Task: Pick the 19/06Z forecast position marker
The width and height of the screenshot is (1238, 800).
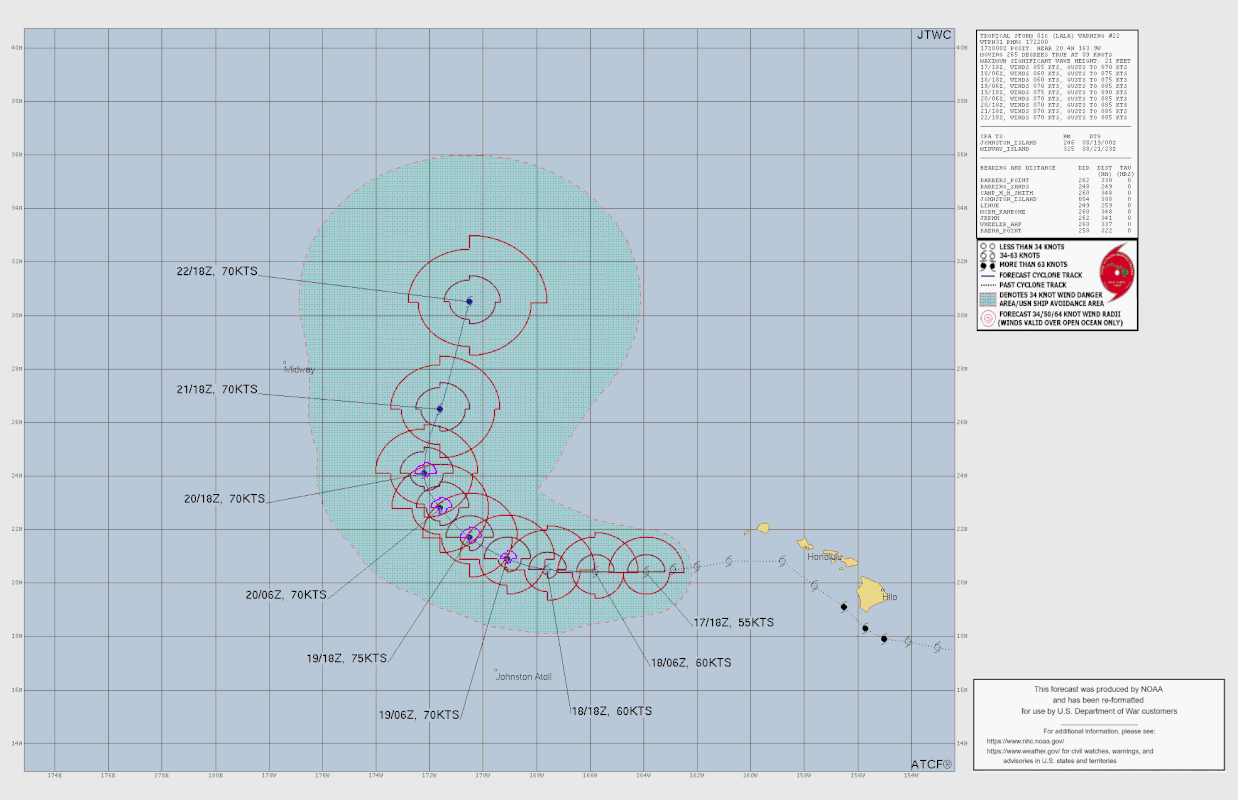Action: (x=507, y=559)
